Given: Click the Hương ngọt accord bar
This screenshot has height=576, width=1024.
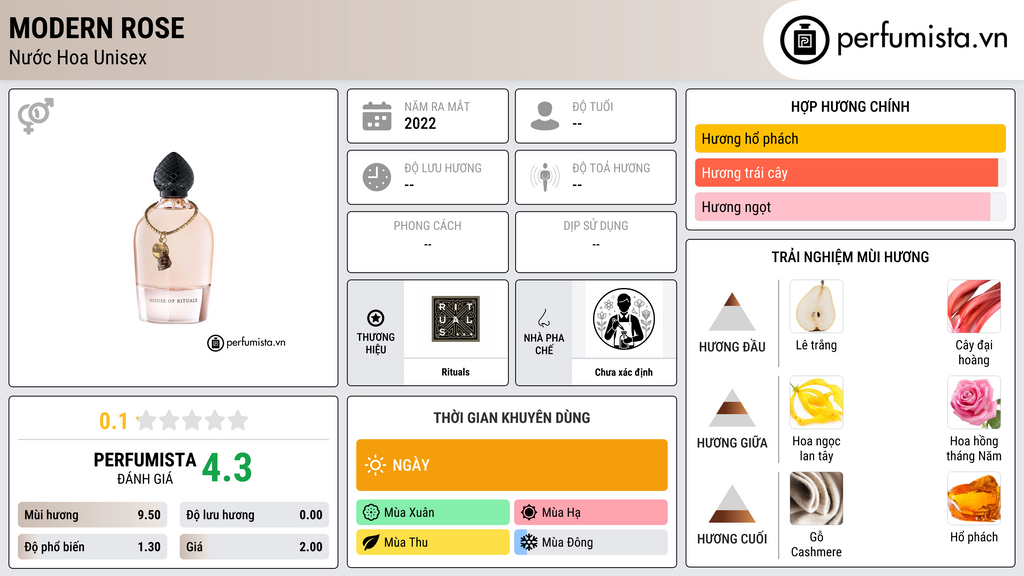Looking at the screenshot, I should pos(850,207).
